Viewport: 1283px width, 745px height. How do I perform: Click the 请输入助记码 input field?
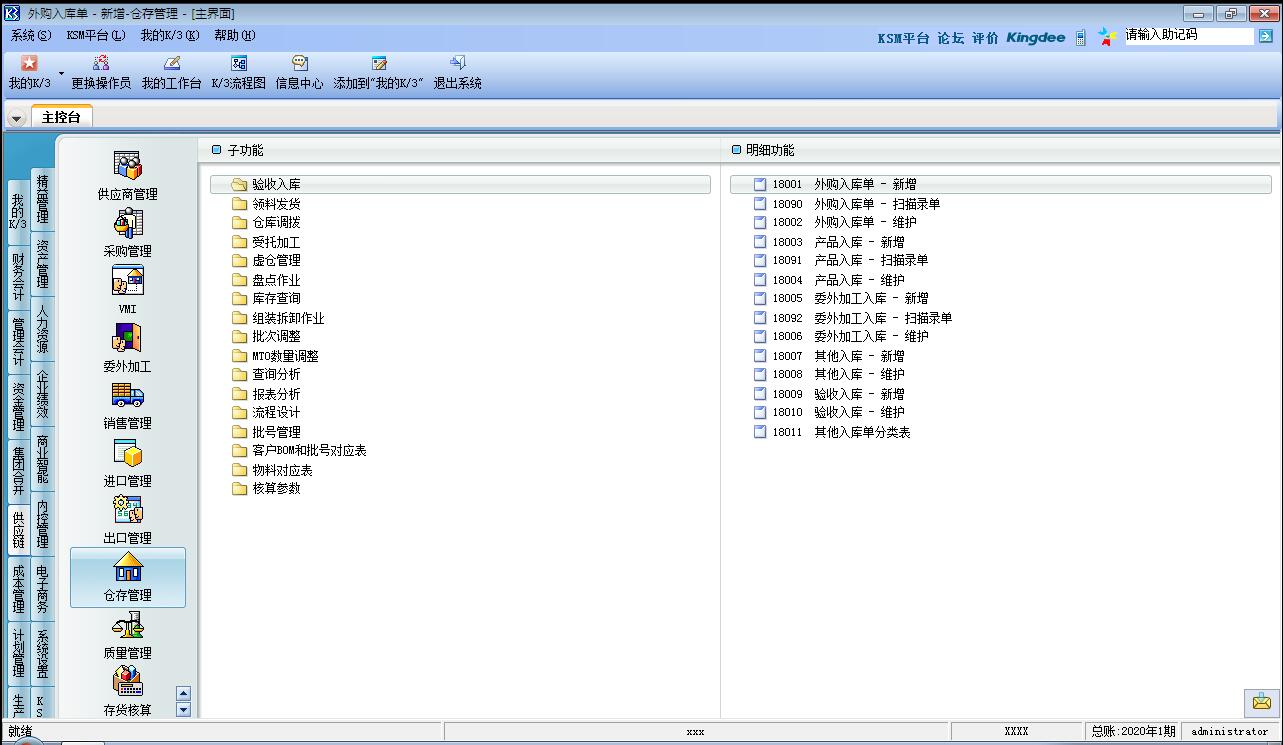click(1187, 35)
